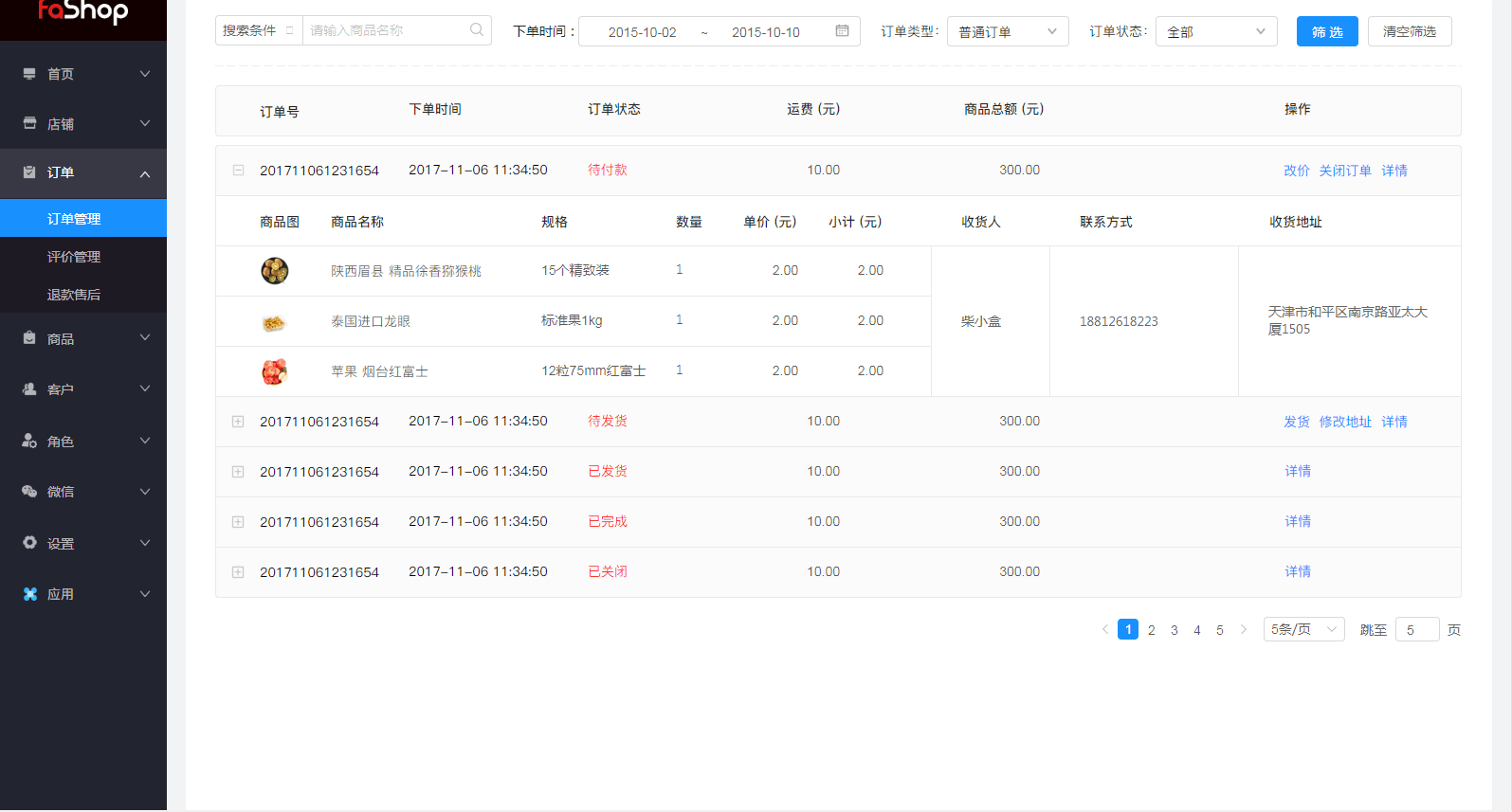
Task: Click 详情 on the 待发货 order
Action: point(1394,422)
